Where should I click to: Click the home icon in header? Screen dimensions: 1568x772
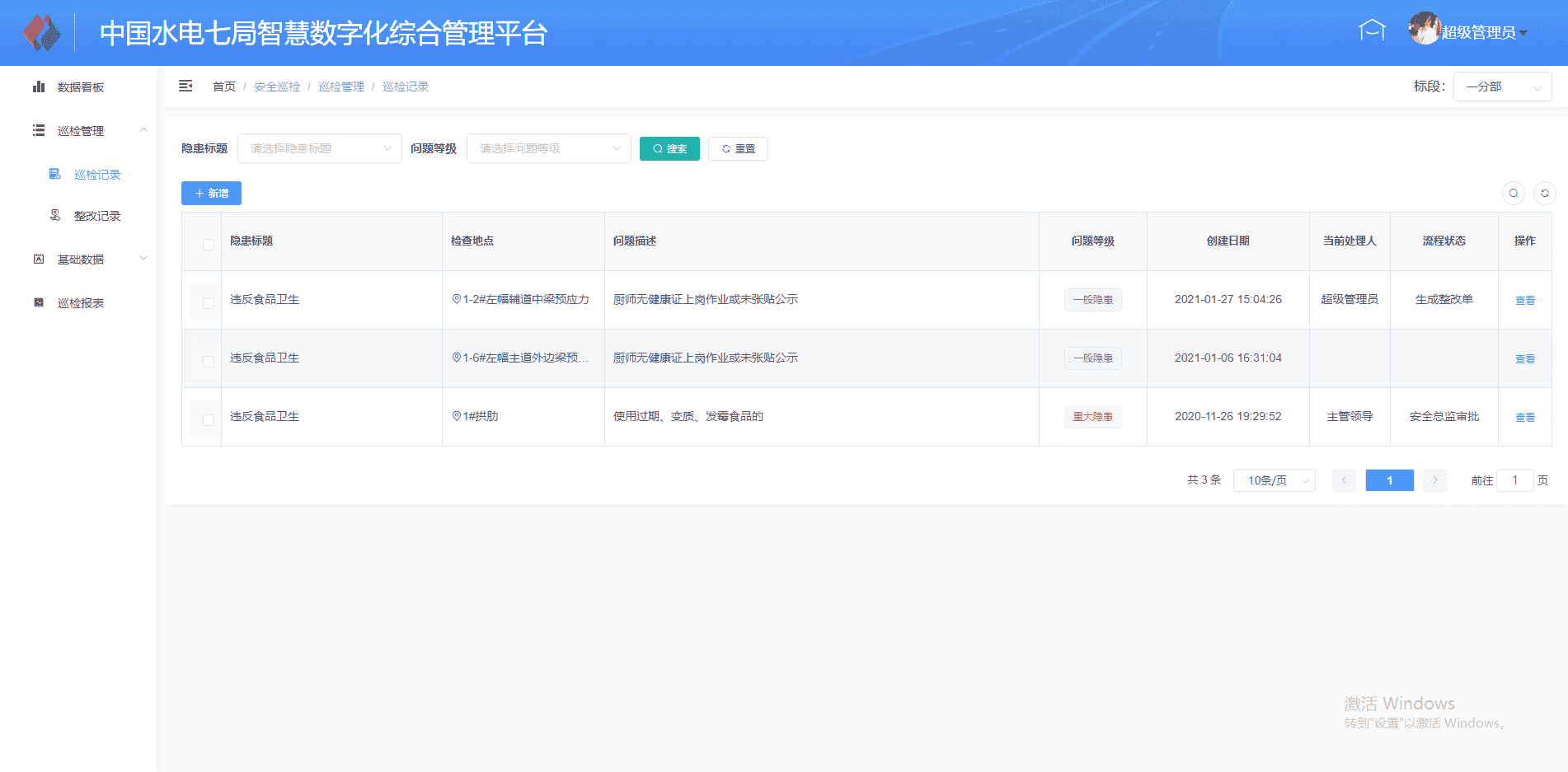tap(1372, 30)
